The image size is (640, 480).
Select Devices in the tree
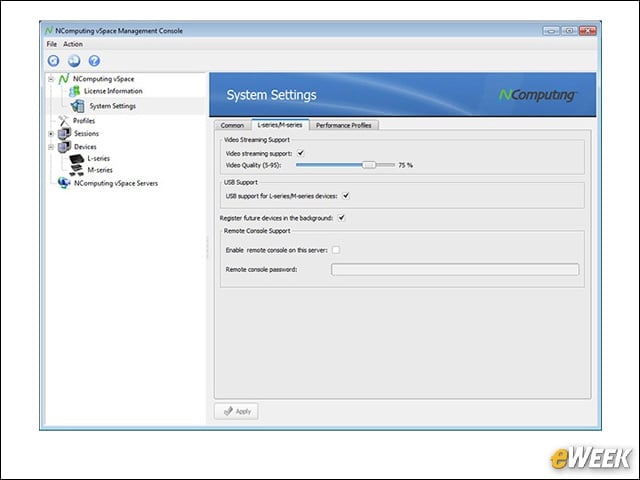pyautogui.click(x=85, y=147)
